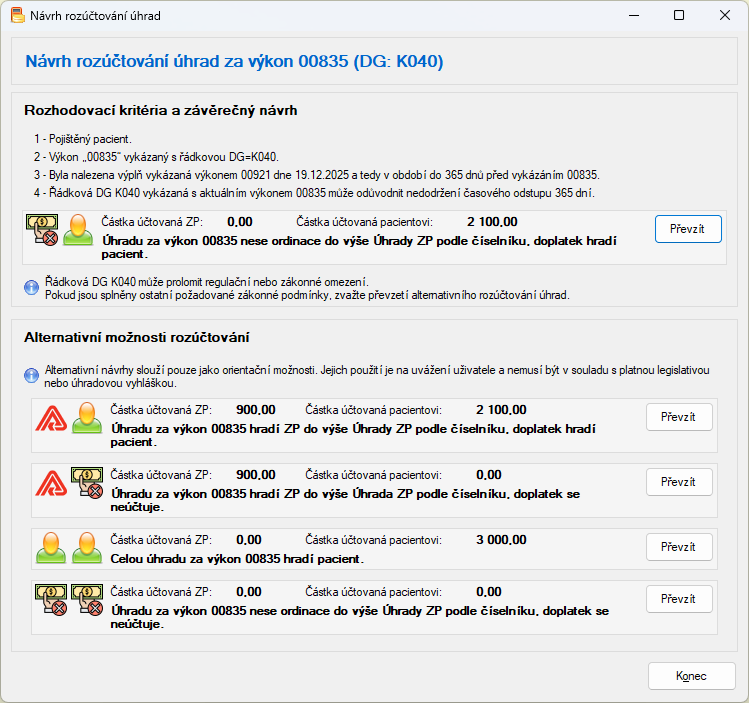The width and height of the screenshot is (749, 703).
Task: Accept the alternative with ZP 900,00 and patient 2 100,00
Action: point(678,417)
